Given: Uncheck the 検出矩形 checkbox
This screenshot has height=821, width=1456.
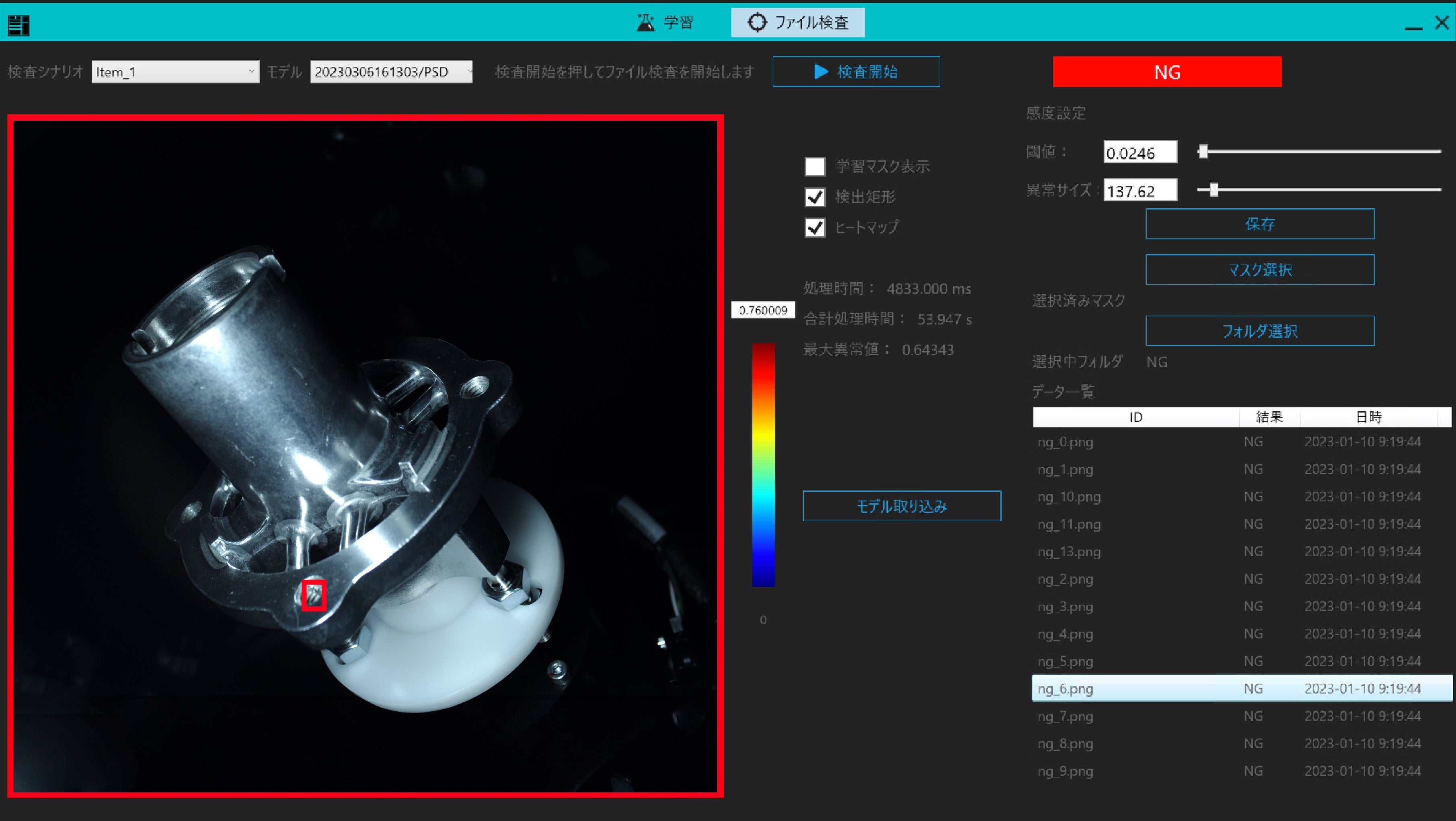Looking at the screenshot, I should point(815,197).
